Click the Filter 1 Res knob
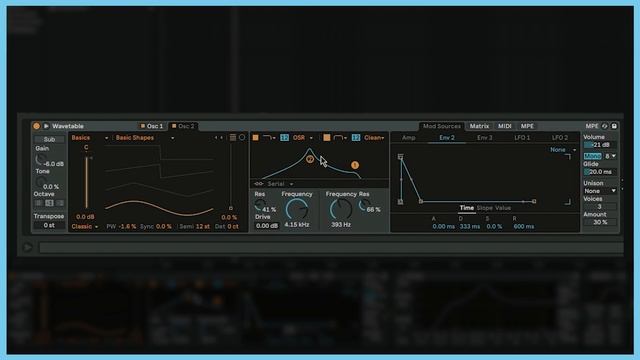 (260, 205)
